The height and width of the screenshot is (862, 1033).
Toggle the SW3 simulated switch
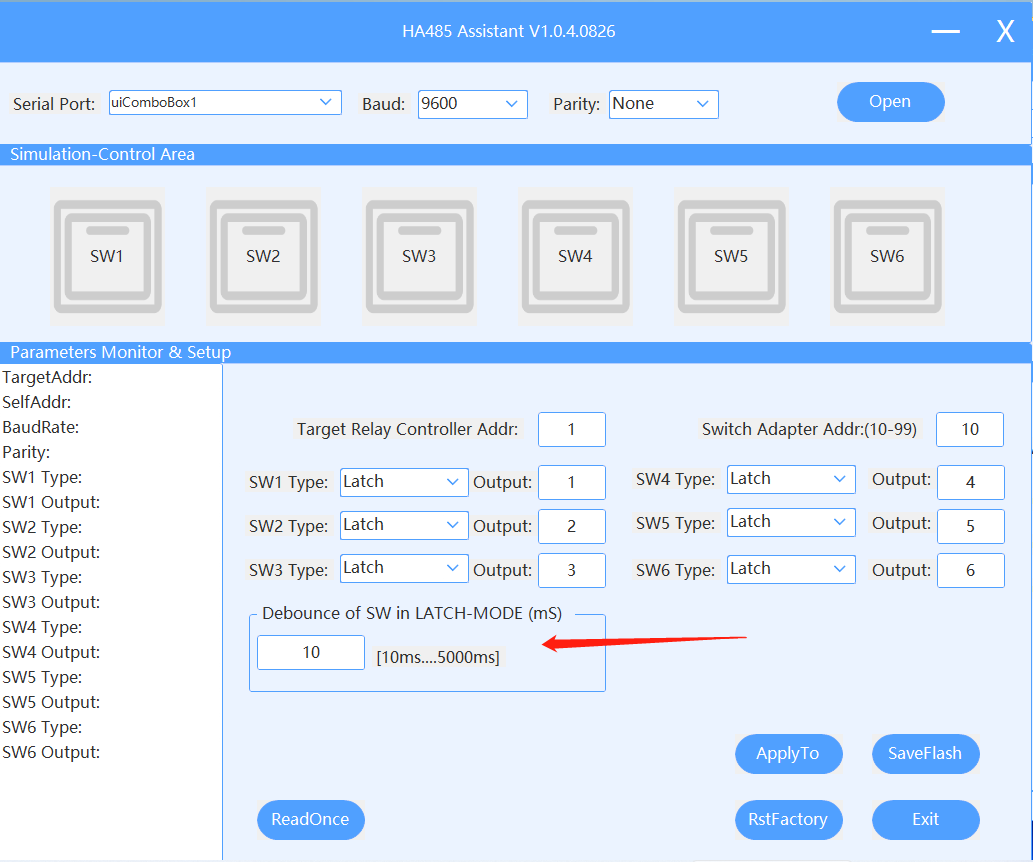(x=419, y=256)
